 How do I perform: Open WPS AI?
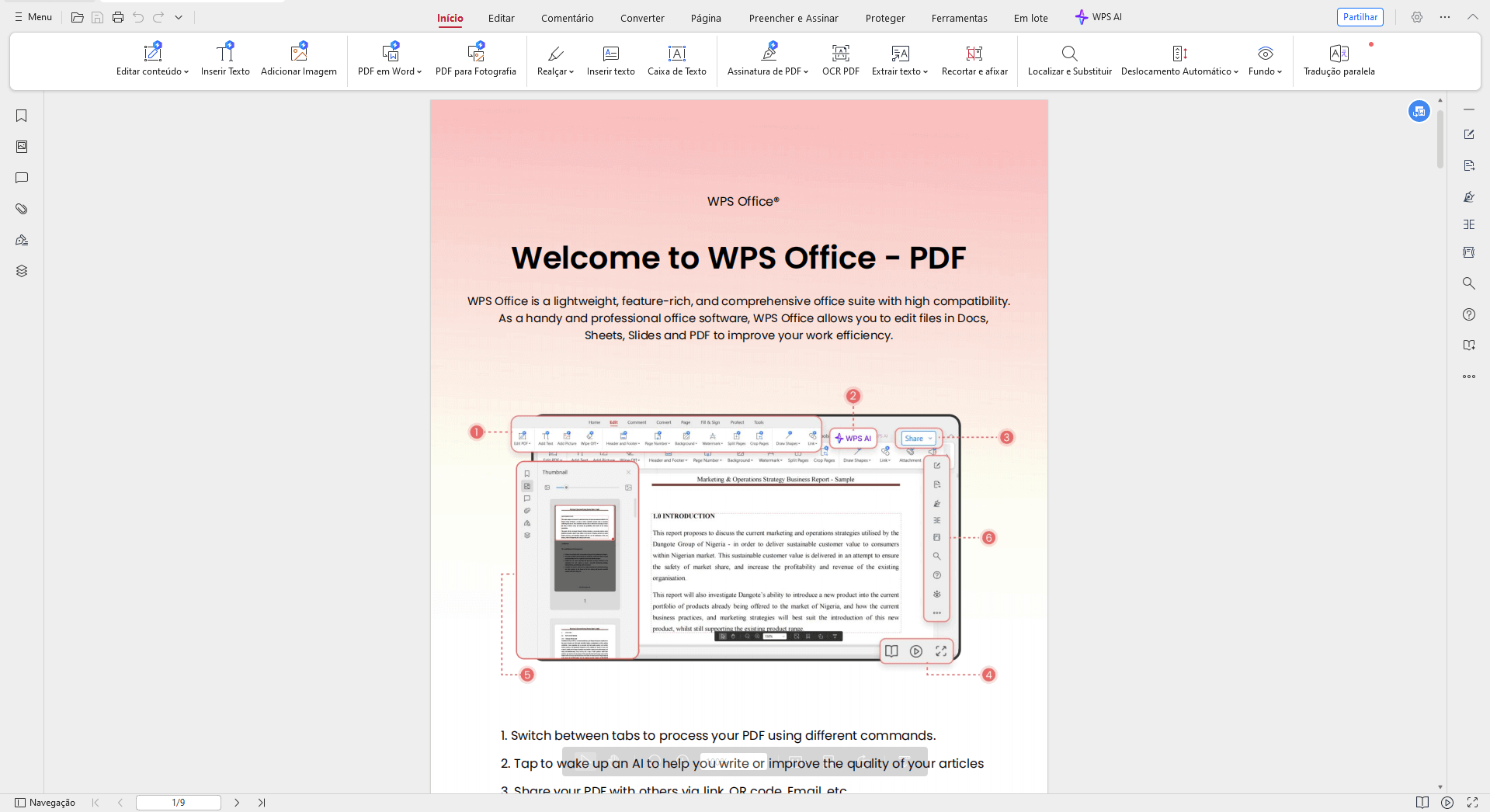click(x=1099, y=17)
